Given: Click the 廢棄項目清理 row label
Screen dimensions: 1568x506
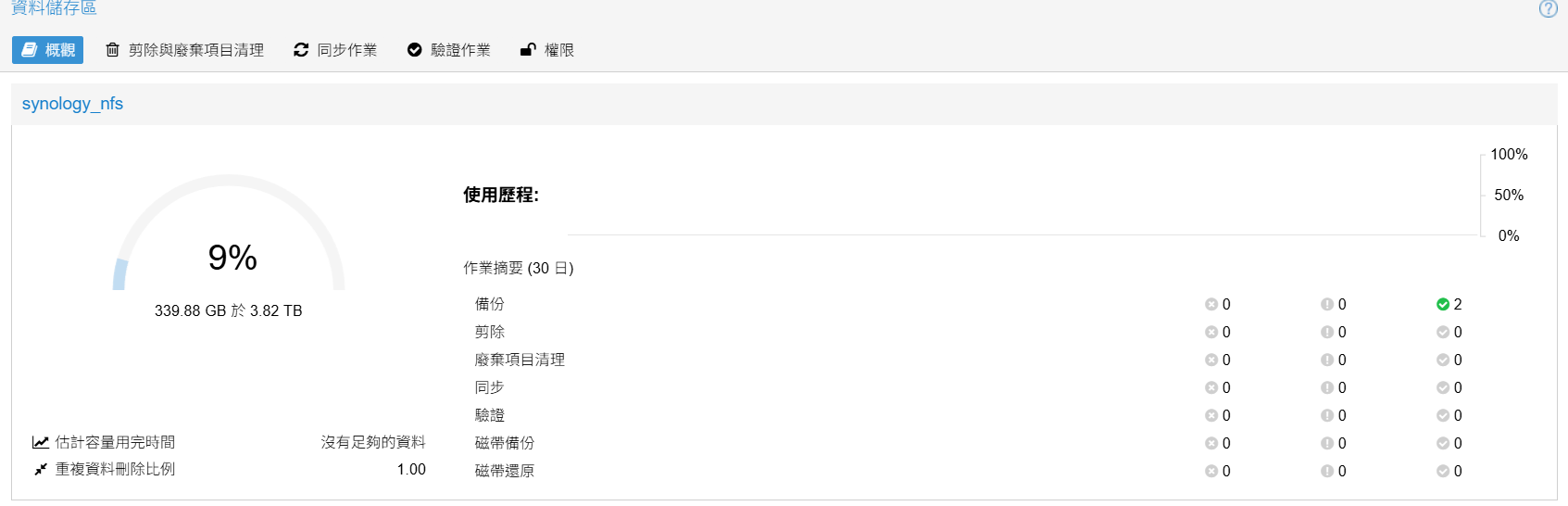Looking at the screenshot, I should click(520, 361).
